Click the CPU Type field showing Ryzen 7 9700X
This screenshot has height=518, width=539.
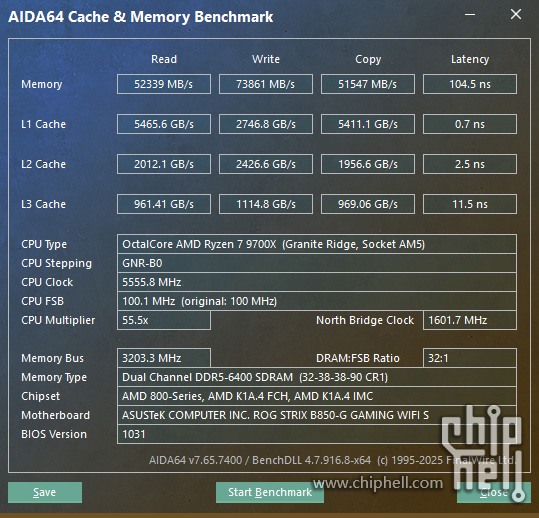click(317, 244)
